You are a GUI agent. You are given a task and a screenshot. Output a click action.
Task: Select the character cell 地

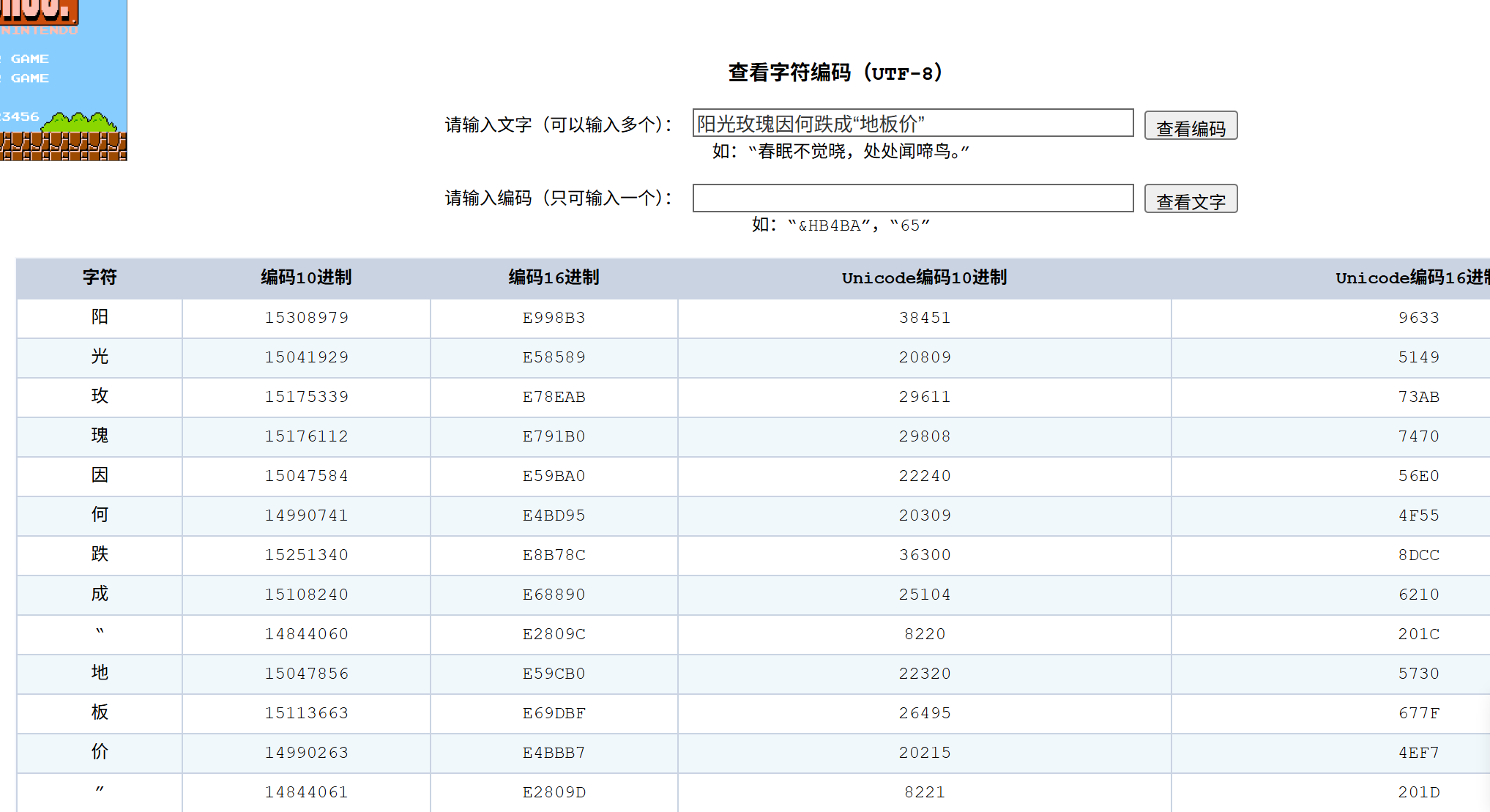pos(100,673)
